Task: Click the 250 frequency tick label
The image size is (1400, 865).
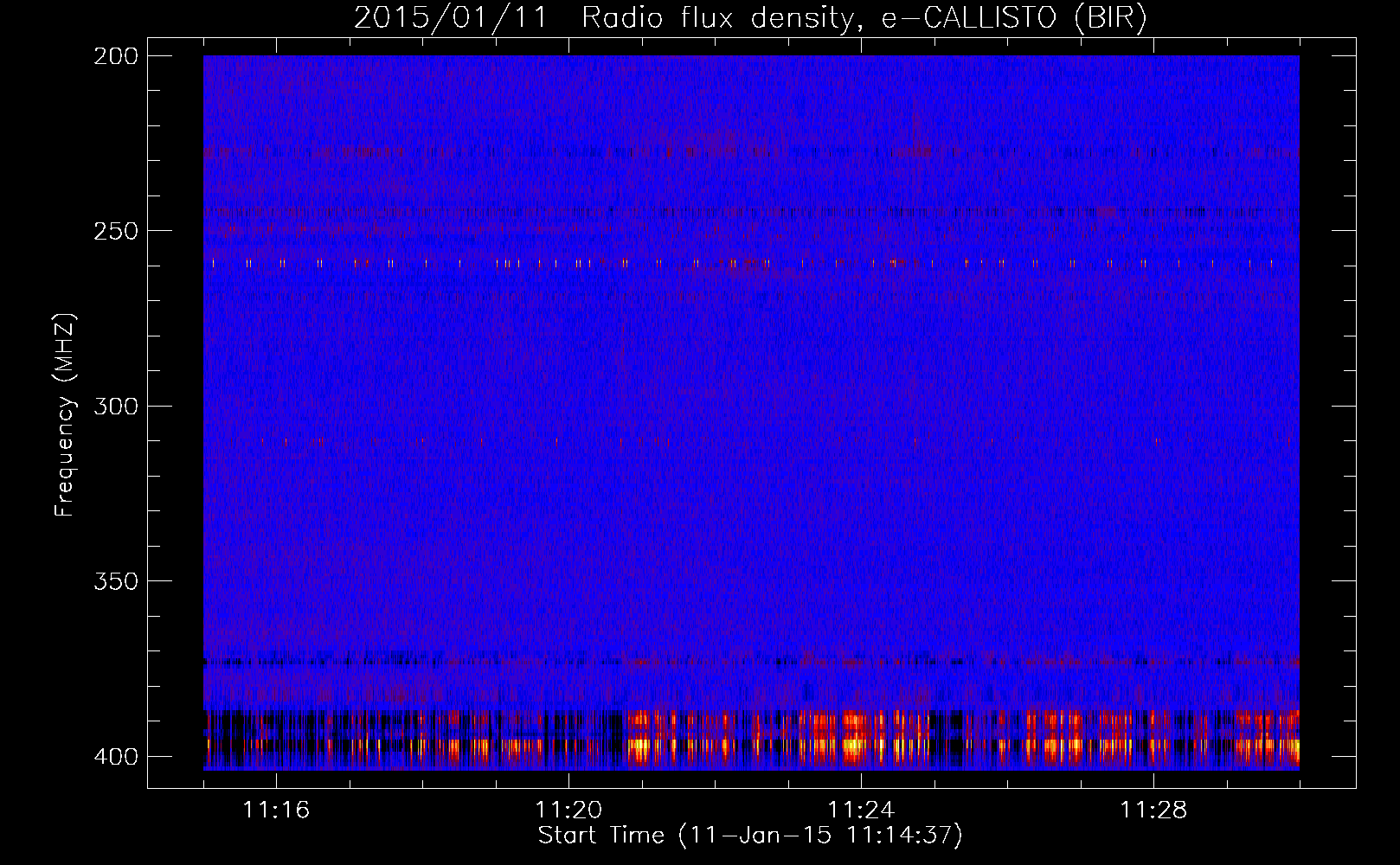Action: [x=115, y=231]
